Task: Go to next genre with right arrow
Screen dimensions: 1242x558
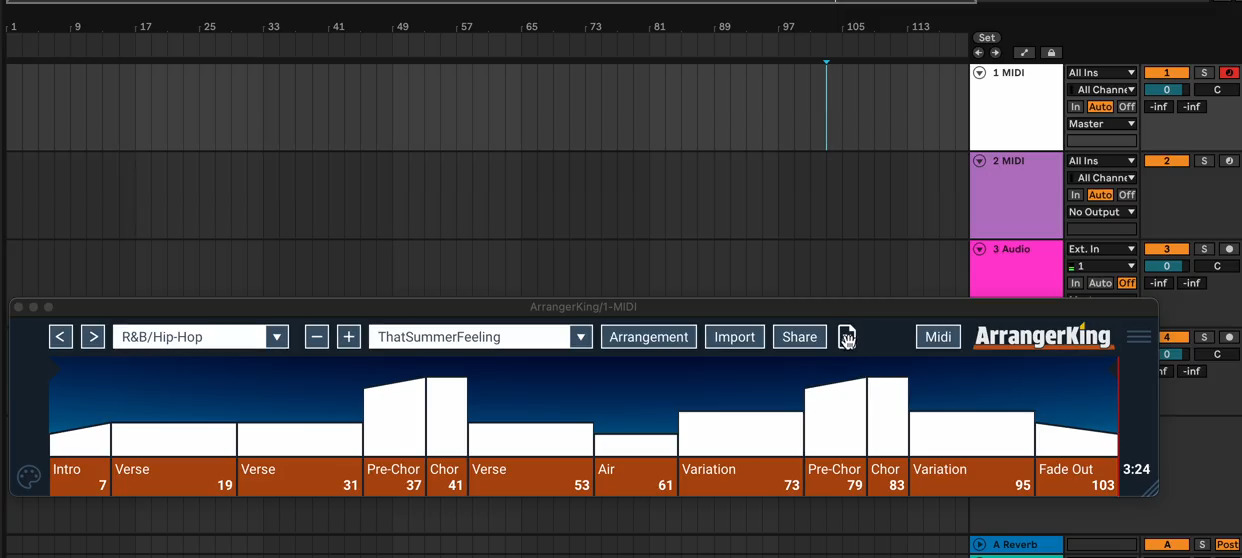Action: [93, 337]
